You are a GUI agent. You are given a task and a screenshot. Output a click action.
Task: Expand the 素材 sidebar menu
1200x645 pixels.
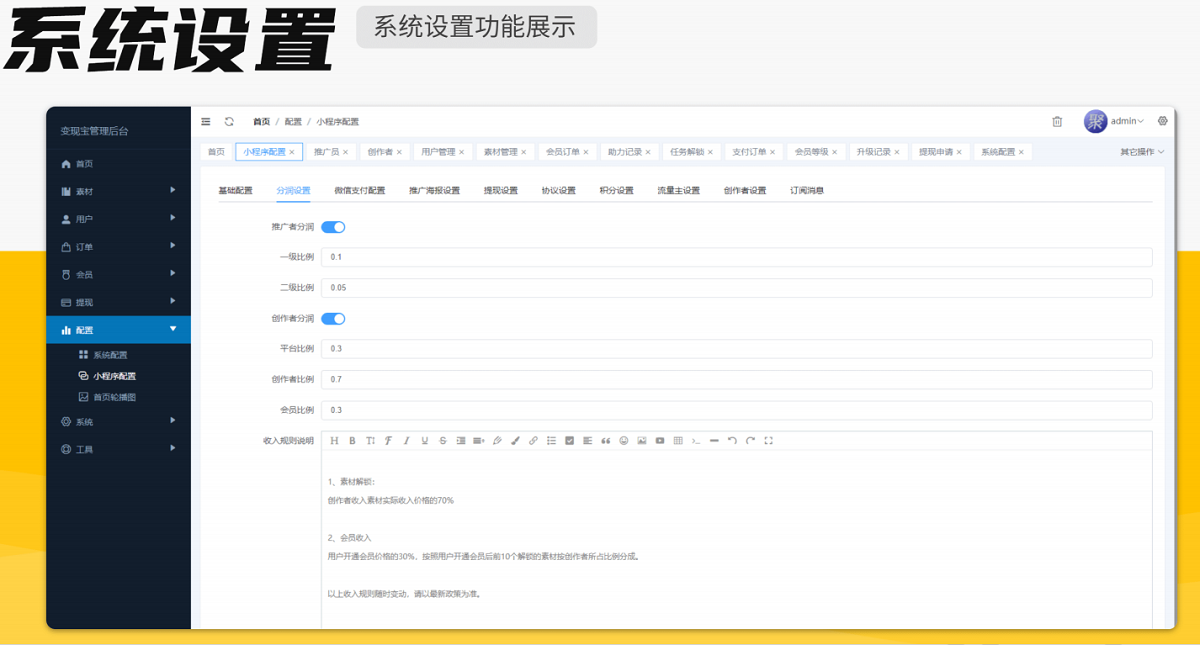pyautogui.click(x=118, y=191)
